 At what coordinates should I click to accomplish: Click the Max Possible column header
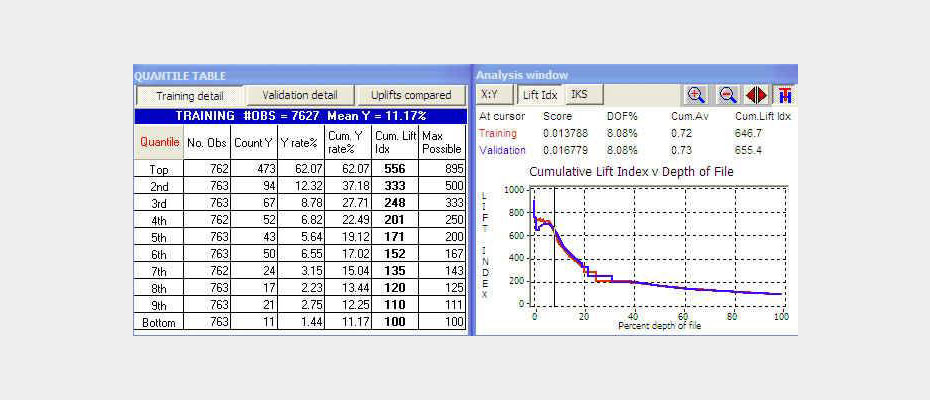[442, 142]
